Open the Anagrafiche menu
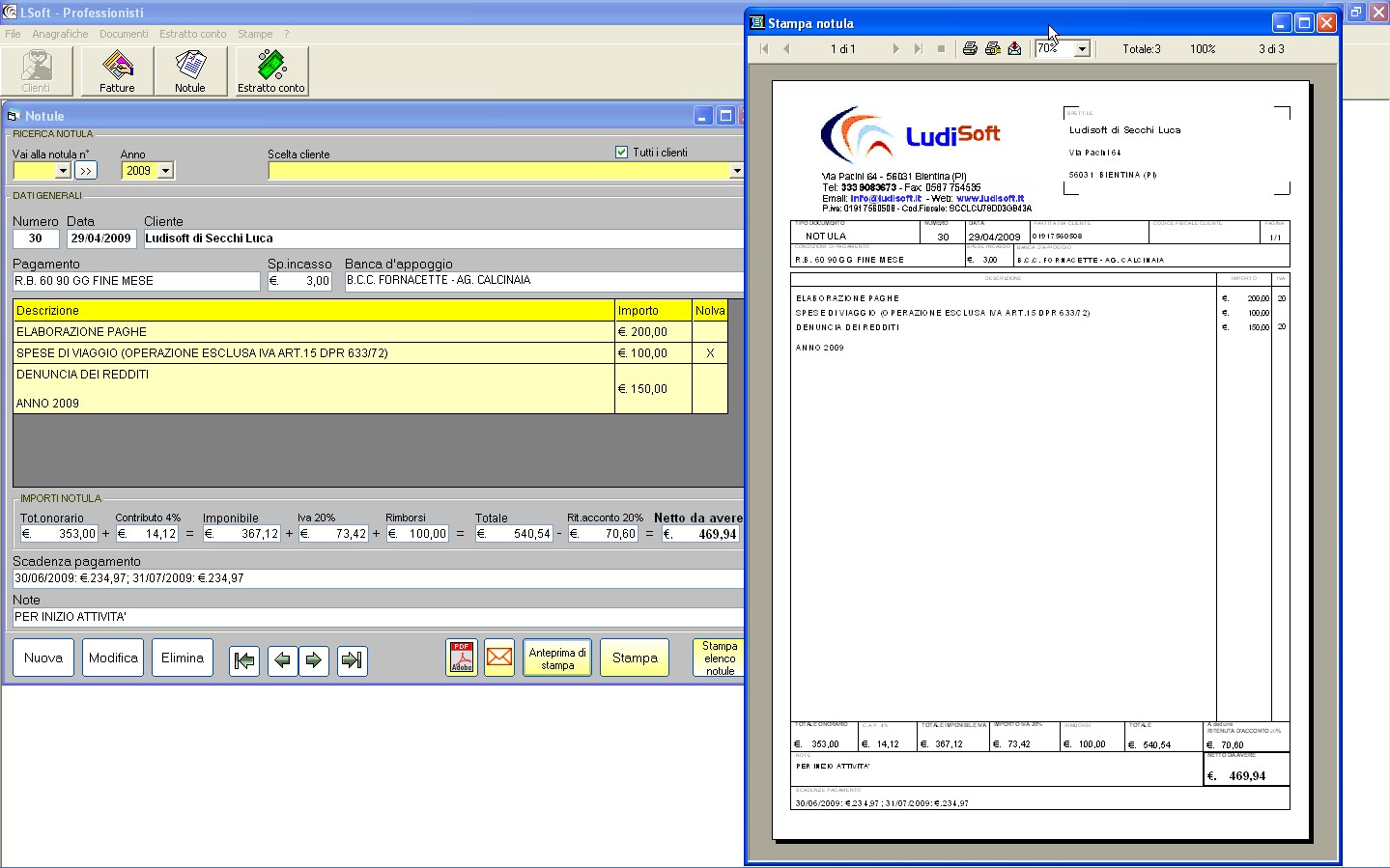Image resolution: width=1390 pixels, height=868 pixels. coord(60,34)
